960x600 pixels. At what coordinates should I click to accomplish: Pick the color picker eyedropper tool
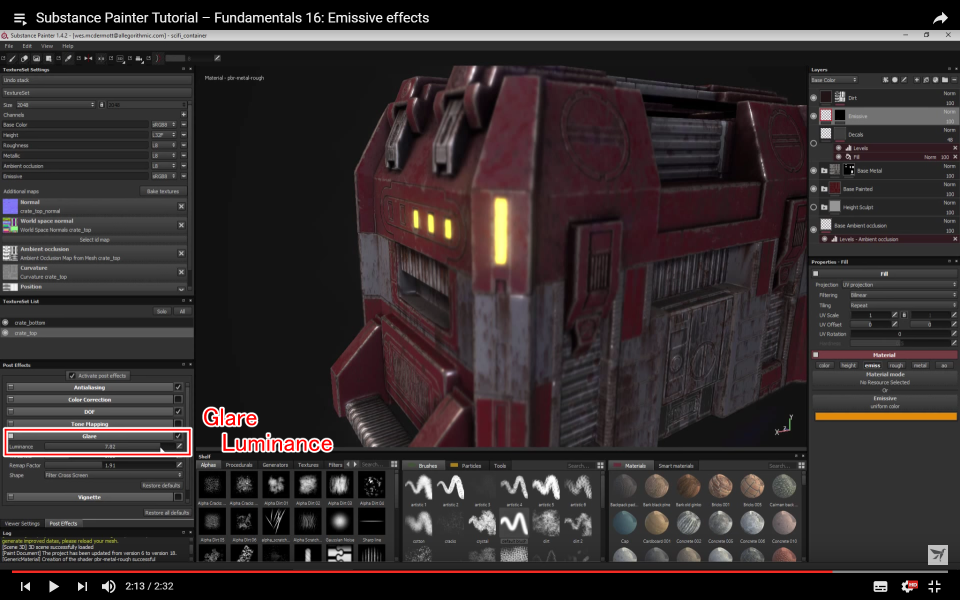[x=68, y=59]
